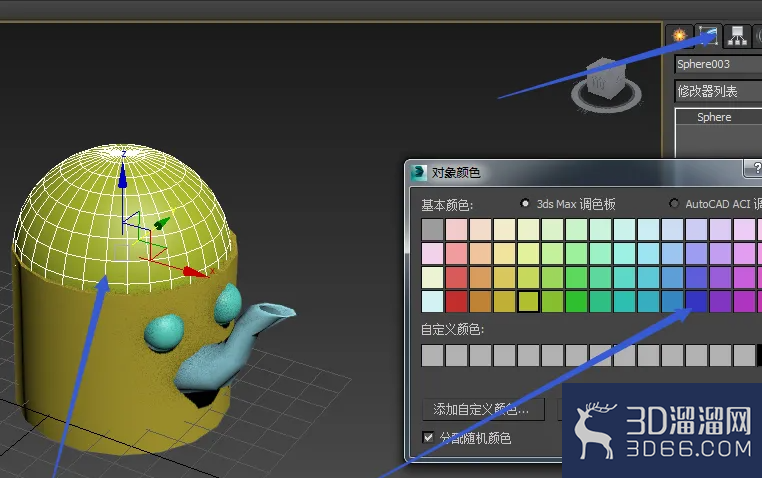
Task: Select the smaller teal eye sphere near the spout
Action: 227,304
